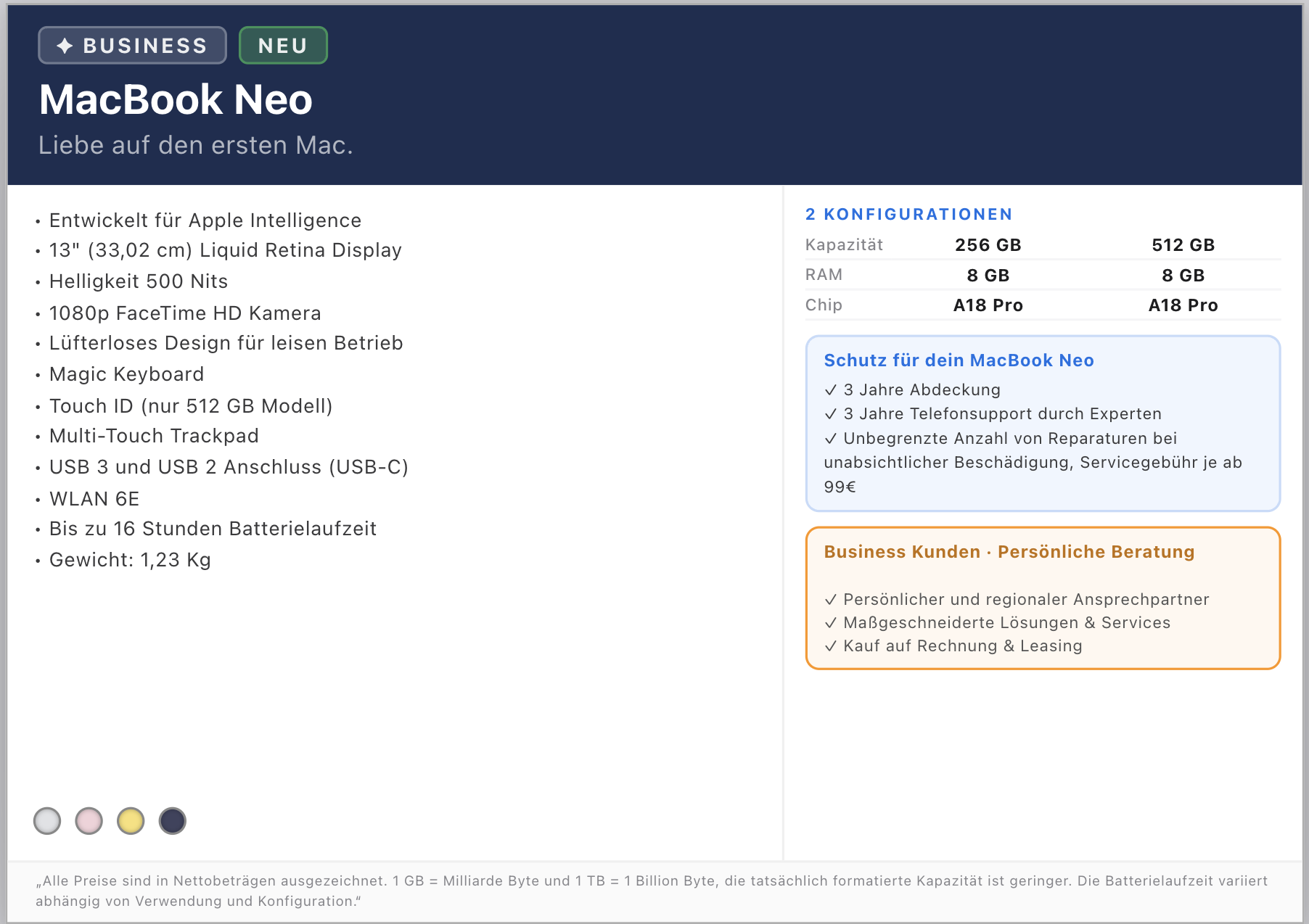Click the checkmark beside "Persönlicher und regionaler Ansprechpartner"
The height and width of the screenshot is (924, 1309).
click(831, 600)
